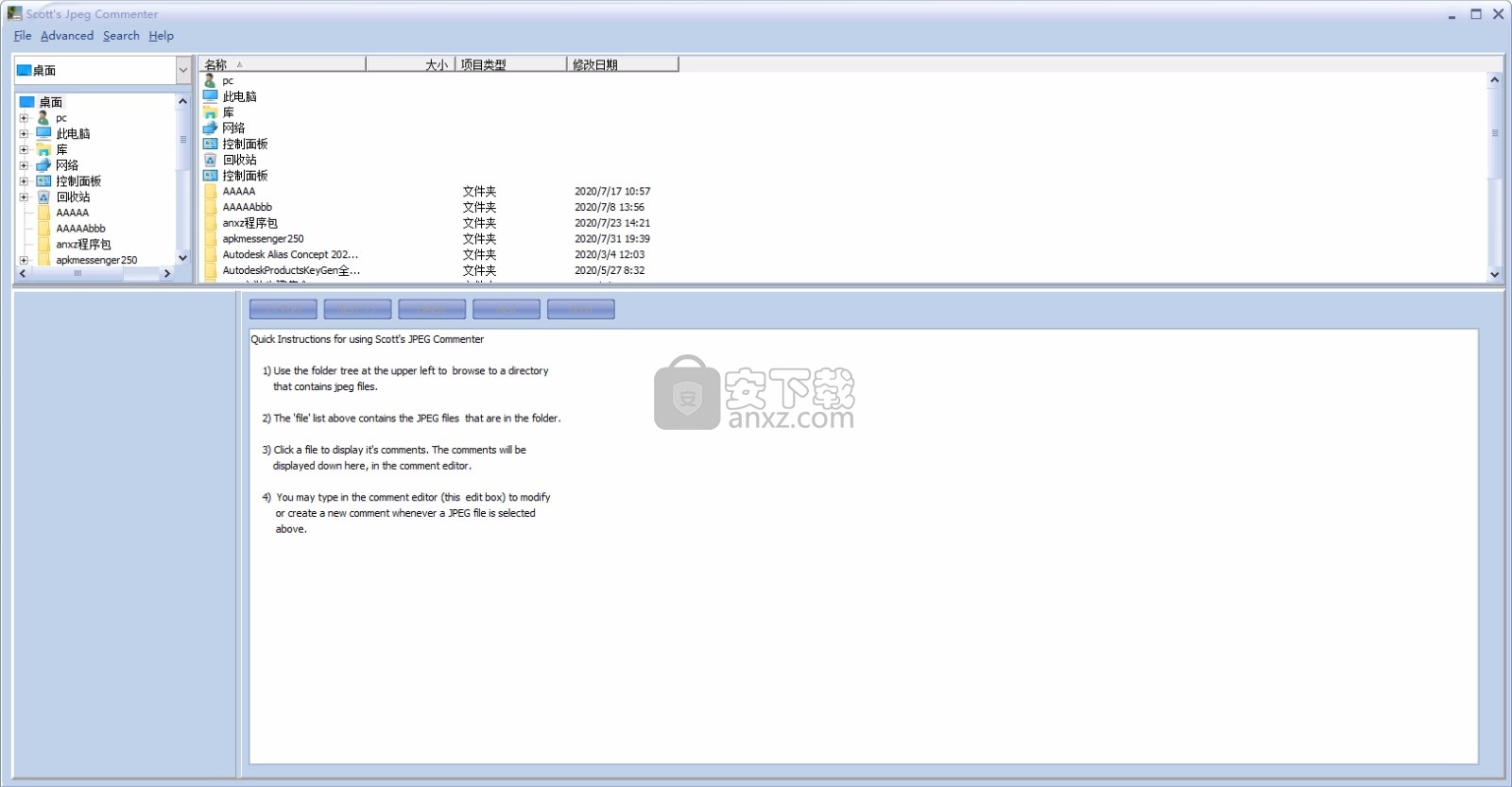Select AAAAAbbb folder name in file list
This screenshot has width=1512, height=787.
coord(248,207)
